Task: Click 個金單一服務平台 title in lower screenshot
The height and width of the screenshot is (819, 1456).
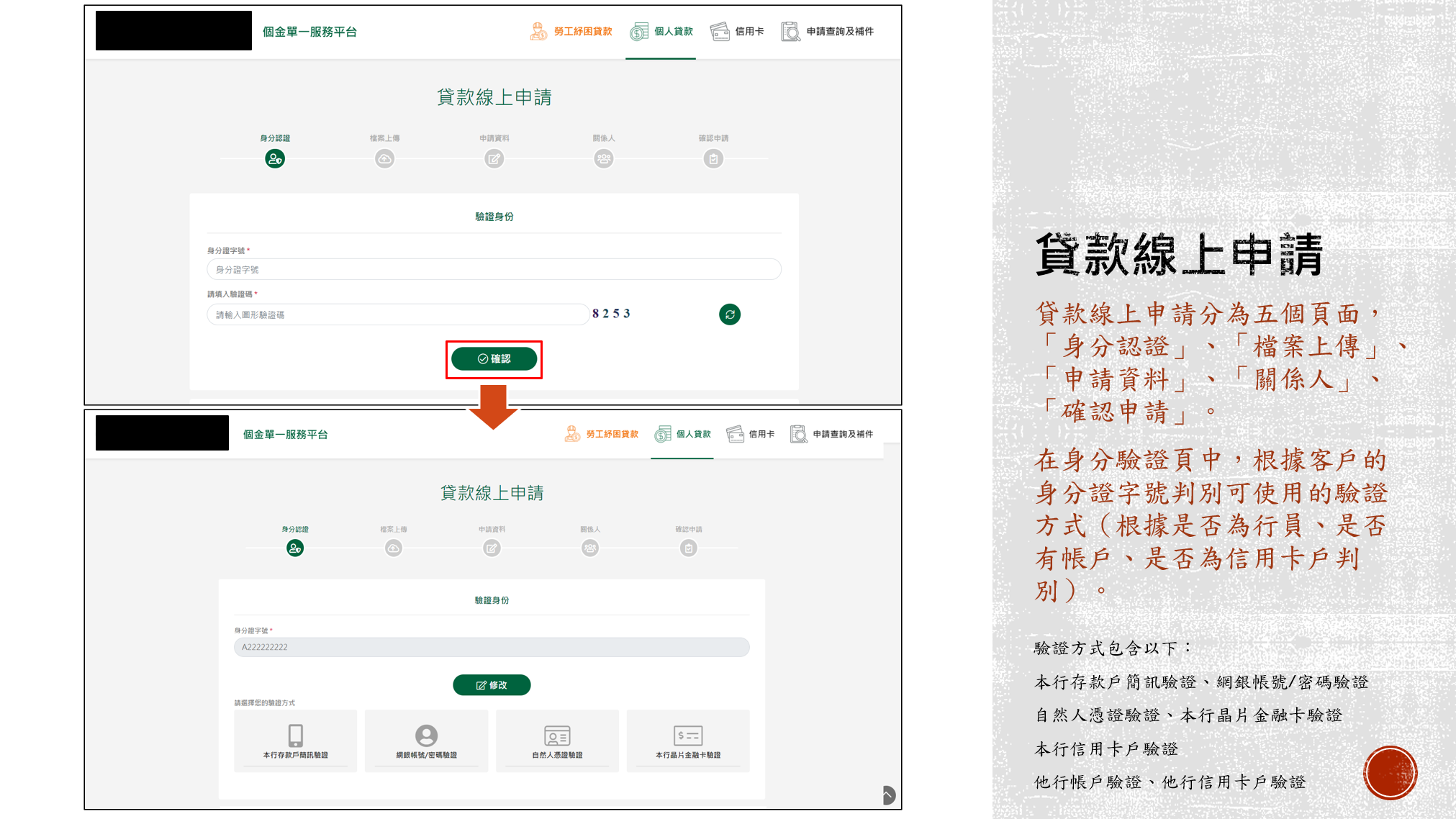Action: (x=285, y=434)
